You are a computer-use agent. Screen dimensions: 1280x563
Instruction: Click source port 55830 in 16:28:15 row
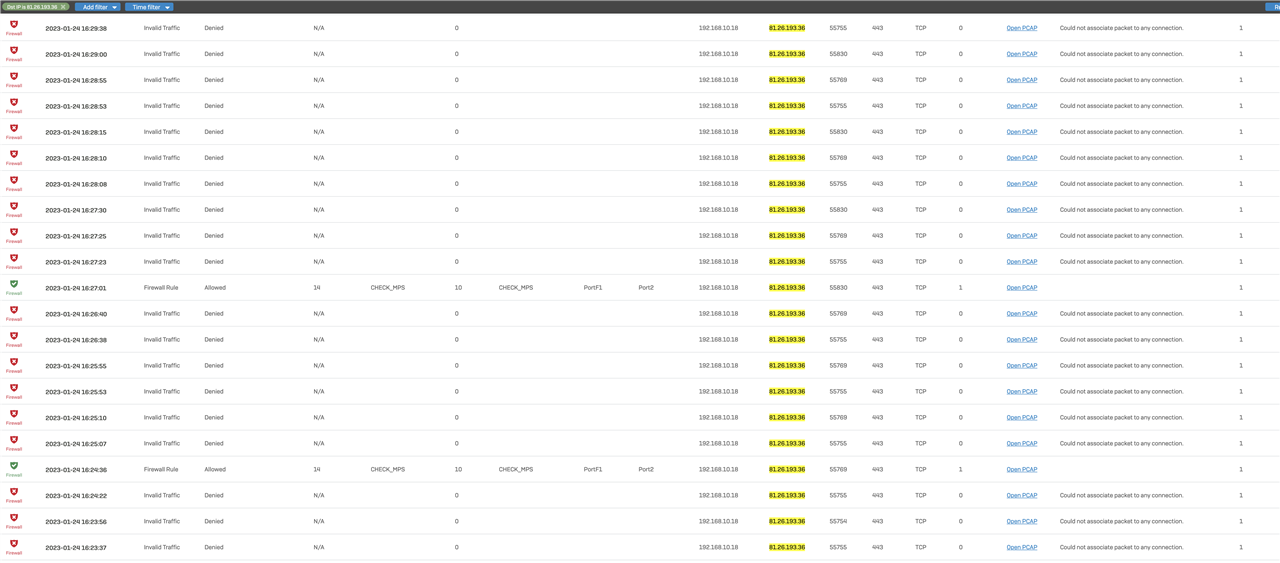pyautogui.click(x=838, y=132)
